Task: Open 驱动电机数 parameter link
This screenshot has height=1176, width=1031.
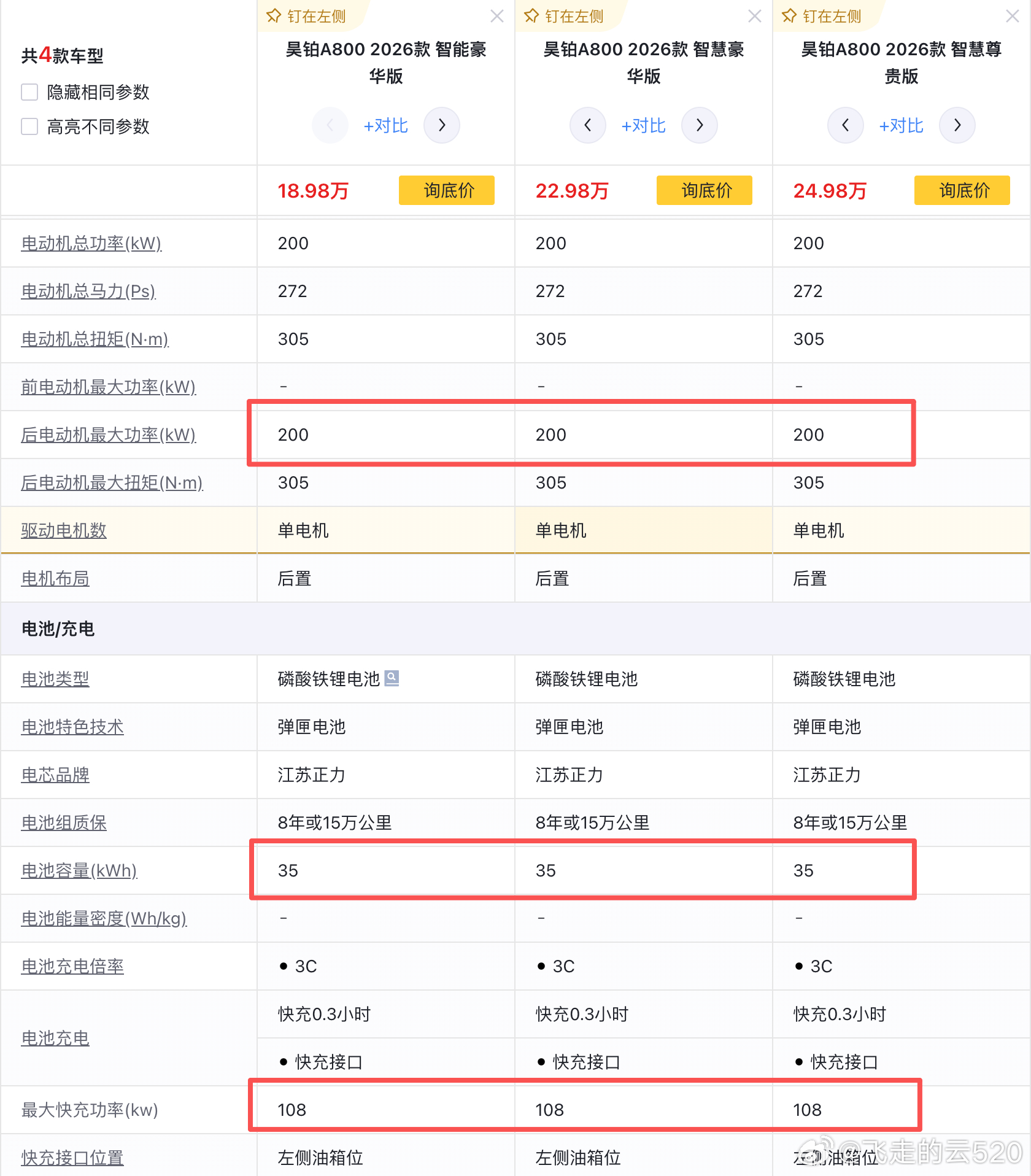Action: (x=64, y=531)
